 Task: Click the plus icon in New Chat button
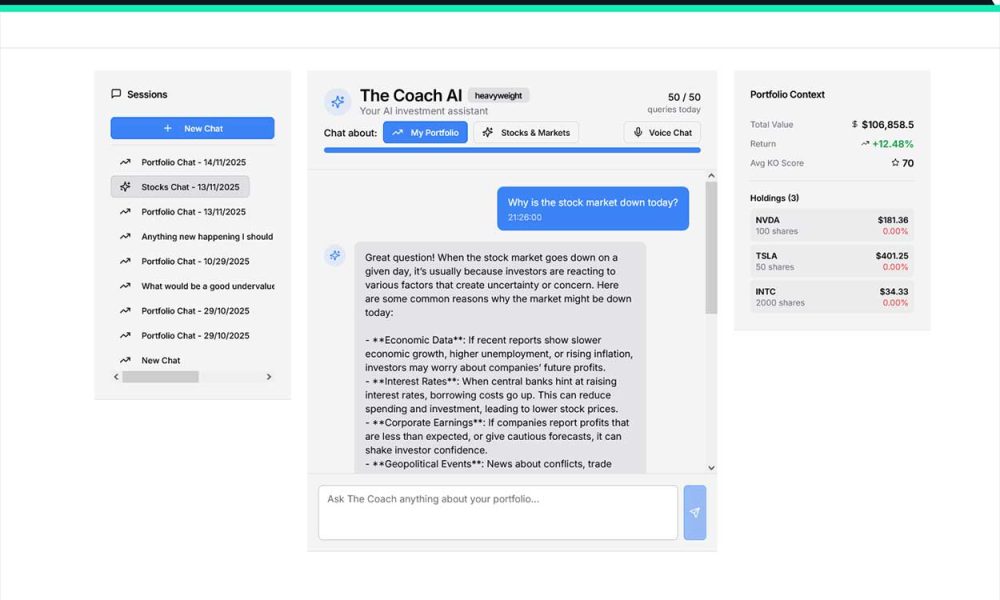[167, 128]
